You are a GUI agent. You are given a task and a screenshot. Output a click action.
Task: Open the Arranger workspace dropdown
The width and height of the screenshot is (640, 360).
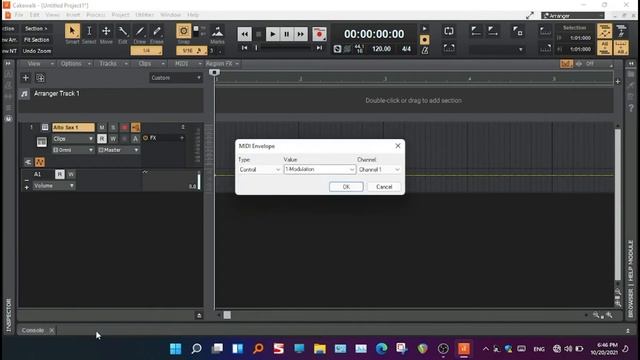point(573,16)
